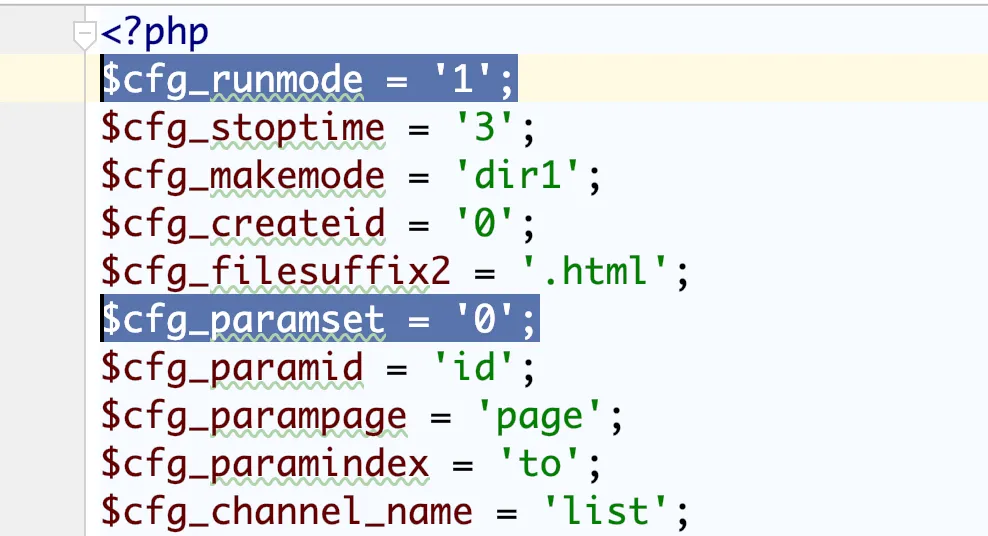Click the '0' value of cfg_createid
988x536 pixels.
(x=483, y=224)
